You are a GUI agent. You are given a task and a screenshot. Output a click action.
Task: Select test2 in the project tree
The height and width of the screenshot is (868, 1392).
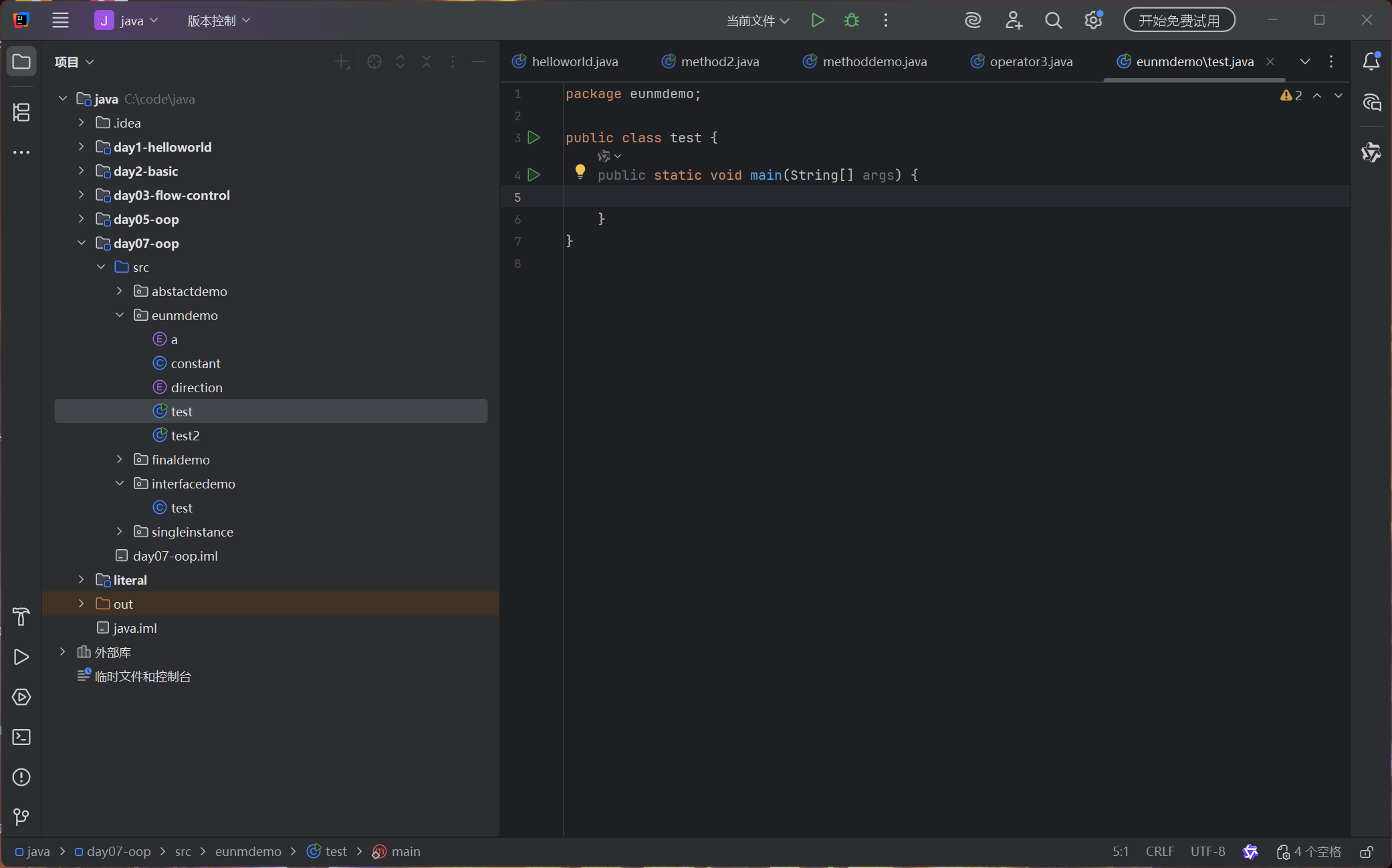pyautogui.click(x=185, y=436)
